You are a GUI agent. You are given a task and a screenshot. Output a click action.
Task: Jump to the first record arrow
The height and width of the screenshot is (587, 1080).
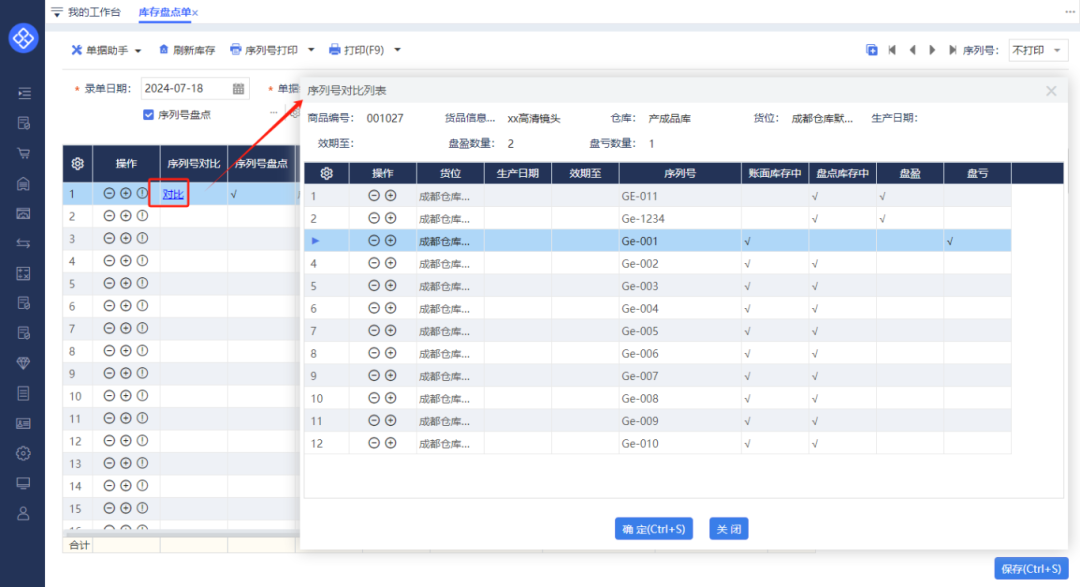tap(892, 50)
